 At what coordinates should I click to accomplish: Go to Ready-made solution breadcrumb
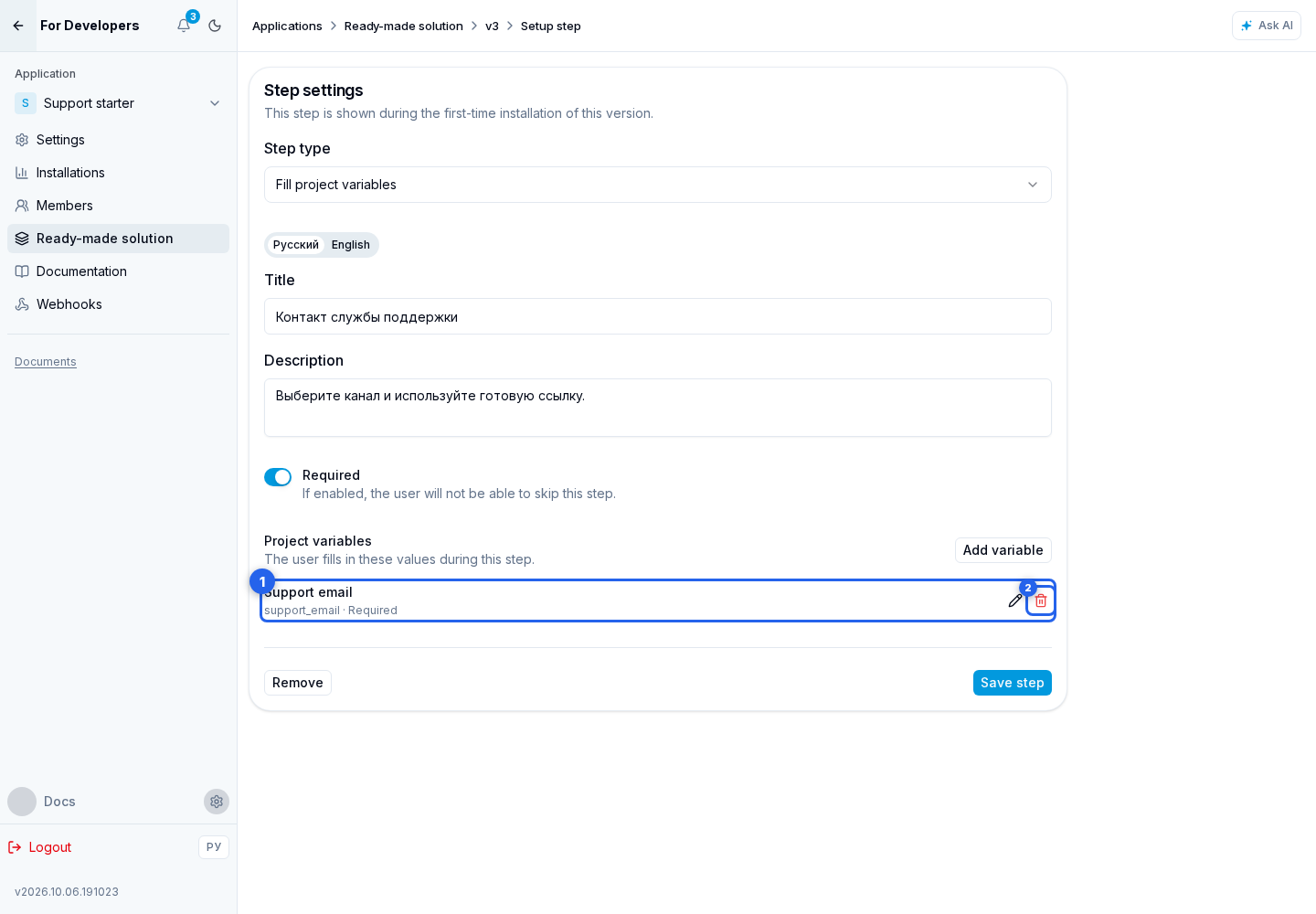pyautogui.click(x=404, y=26)
